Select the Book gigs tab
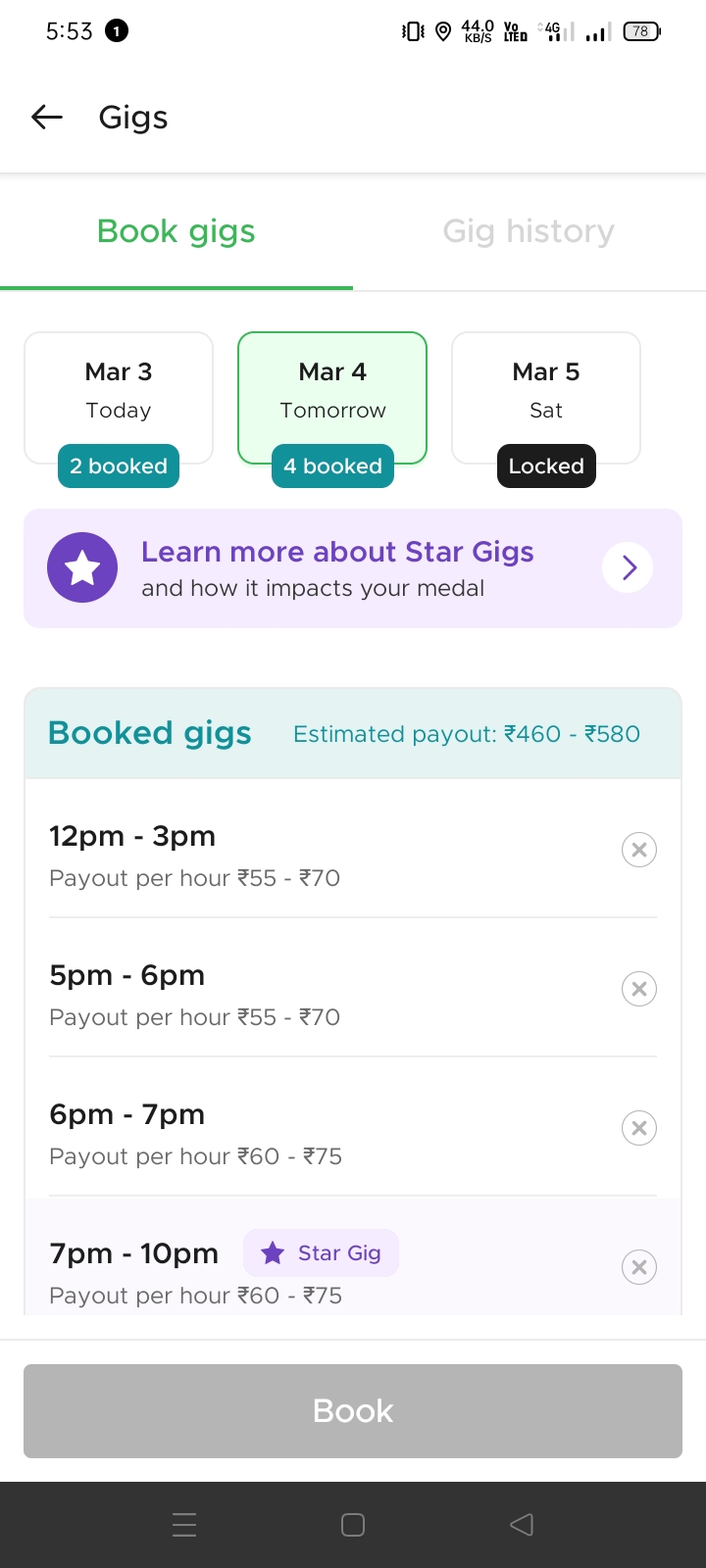Viewport: 706px width, 1568px height. (x=176, y=231)
